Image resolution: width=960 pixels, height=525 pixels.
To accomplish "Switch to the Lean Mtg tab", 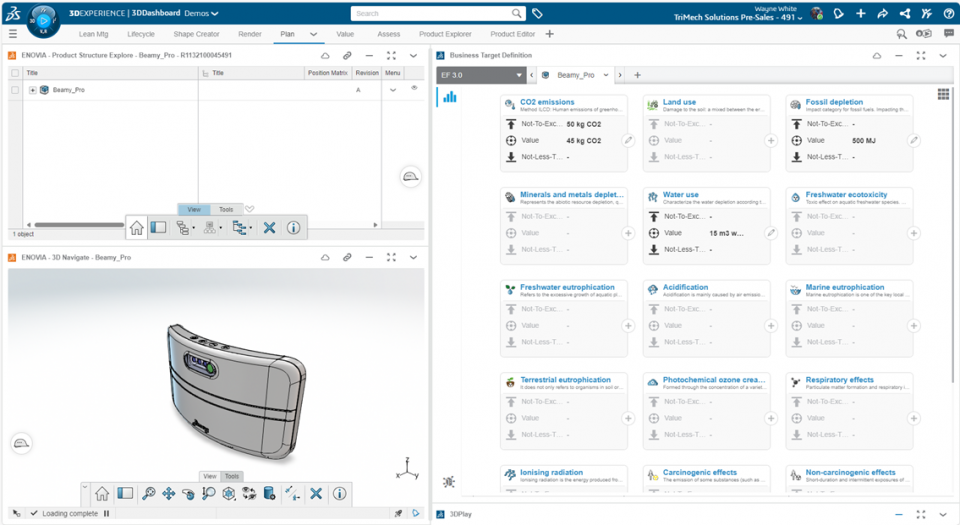I will (x=94, y=34).
